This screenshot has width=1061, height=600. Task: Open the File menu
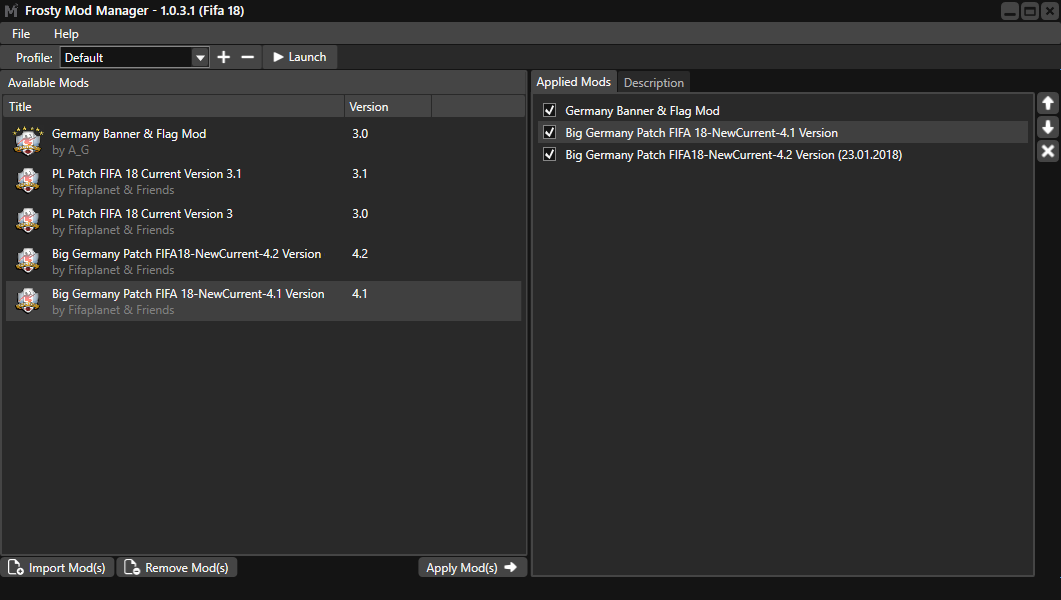21,34
